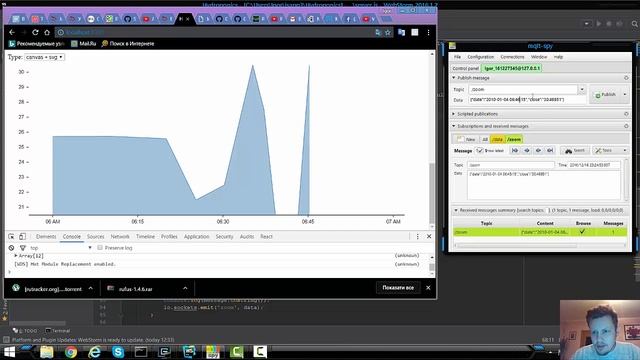Collapse the Received messages summary section

[456, 210]
